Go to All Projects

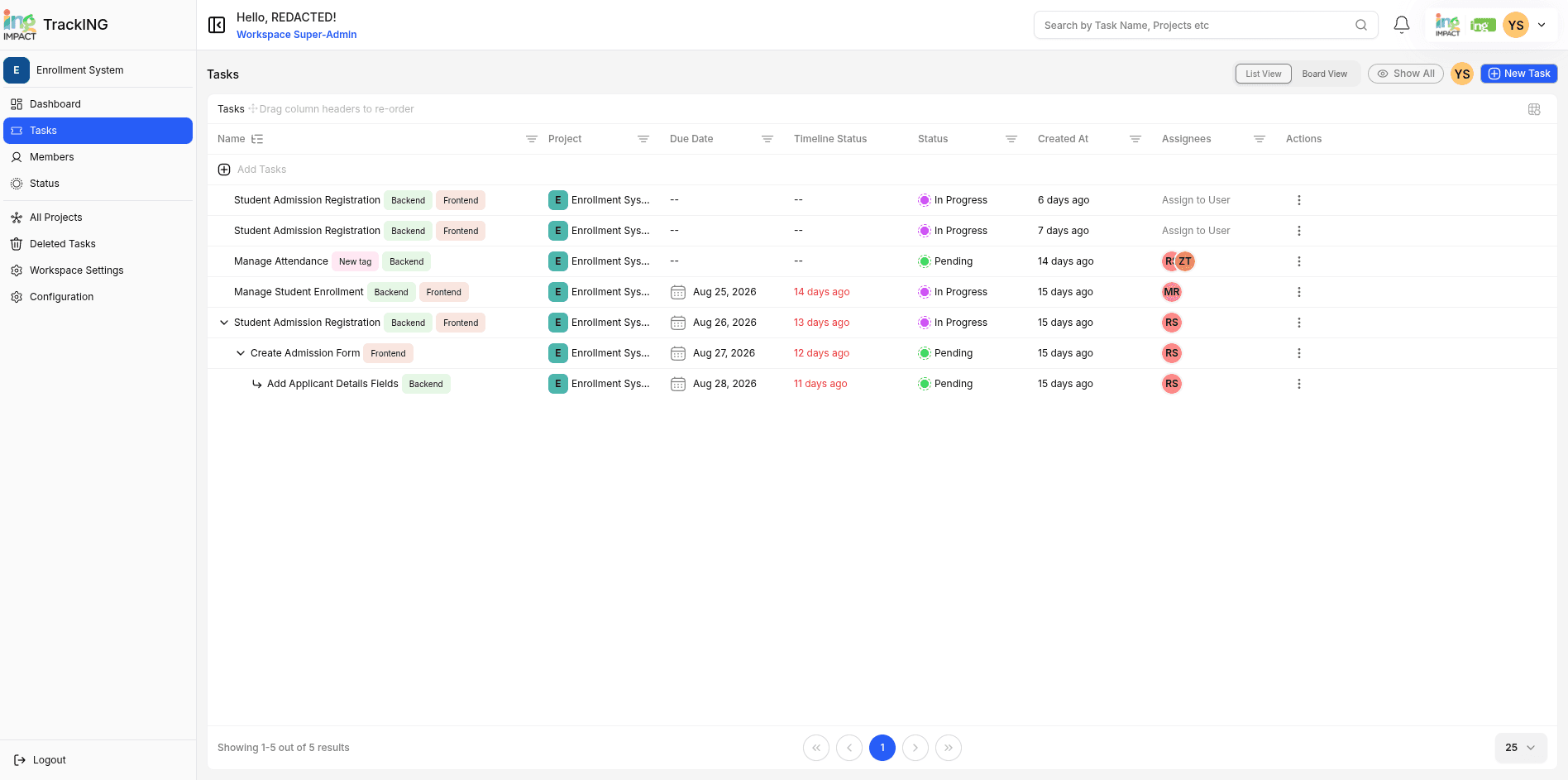tap(98, 218)
